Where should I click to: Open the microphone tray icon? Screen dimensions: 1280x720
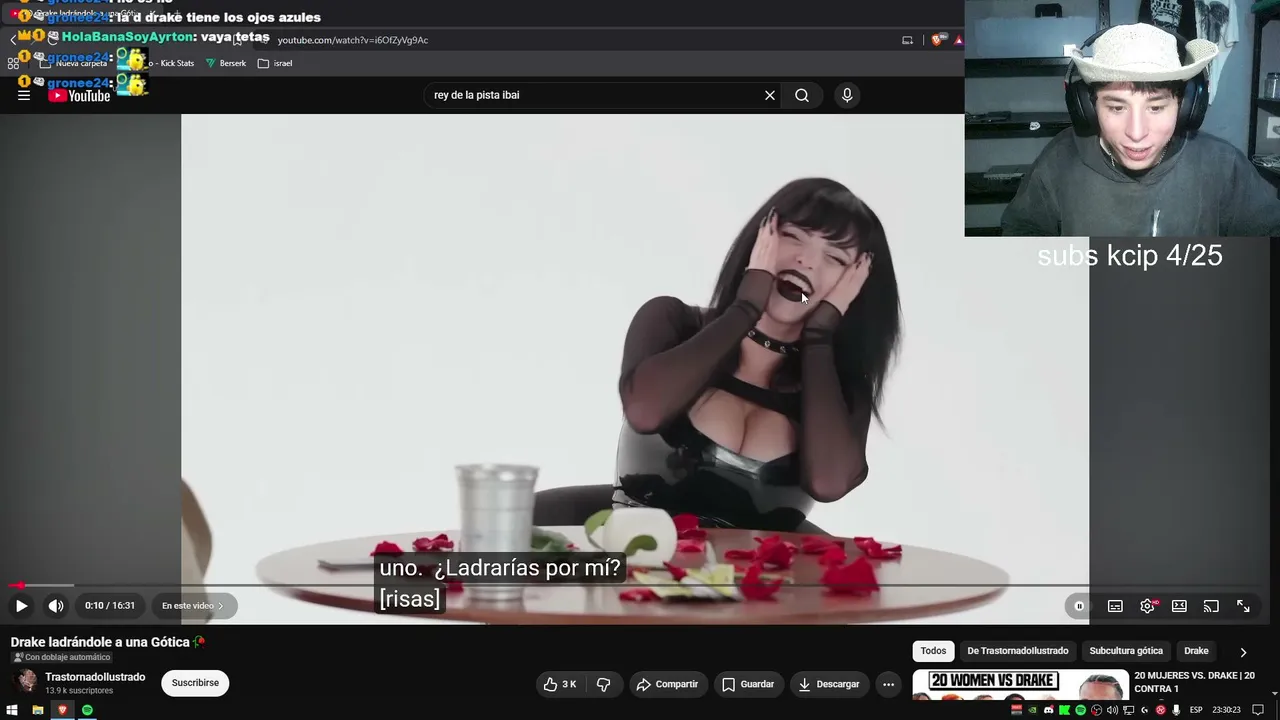click(x=1176, y=710)
